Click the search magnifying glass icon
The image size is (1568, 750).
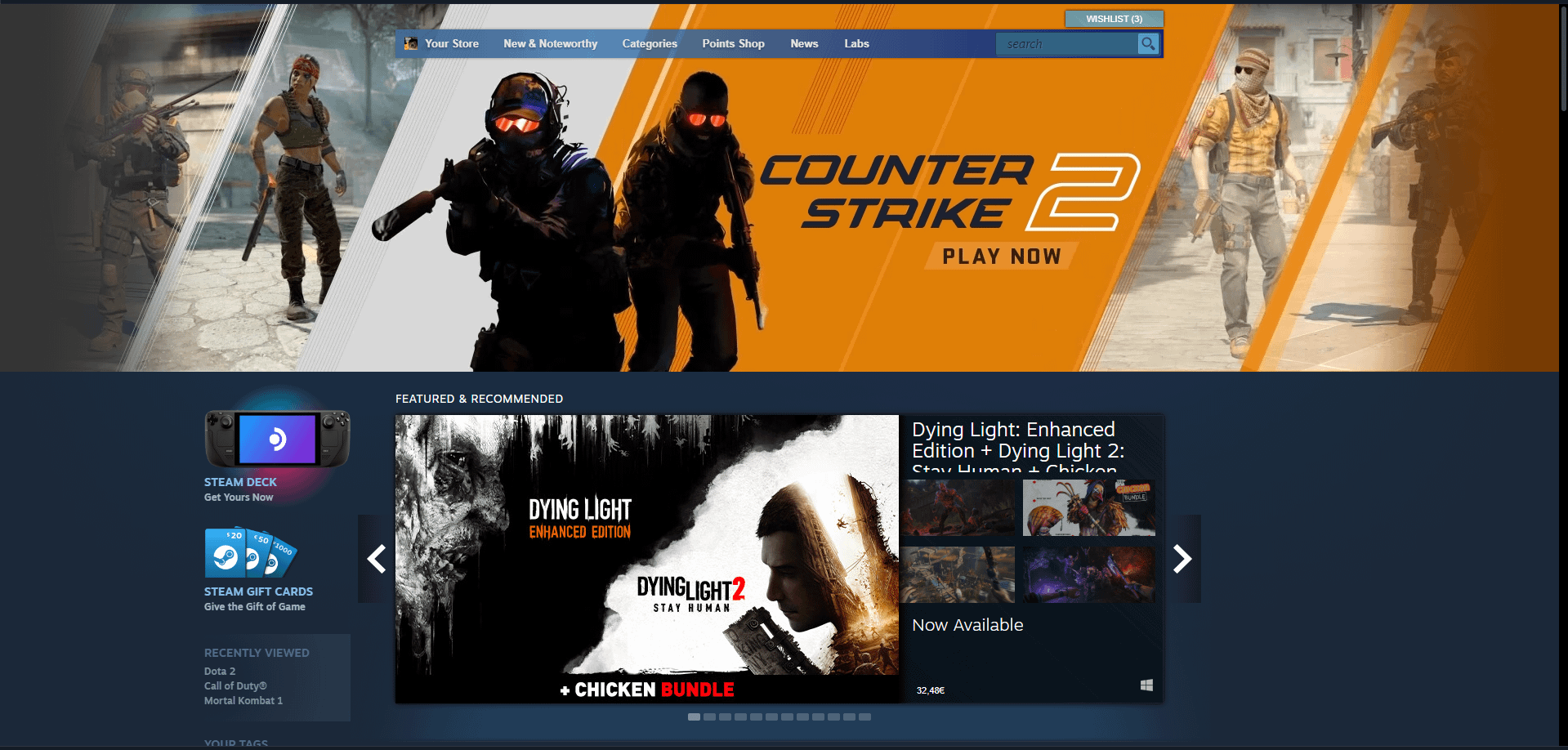(1147, 43)
